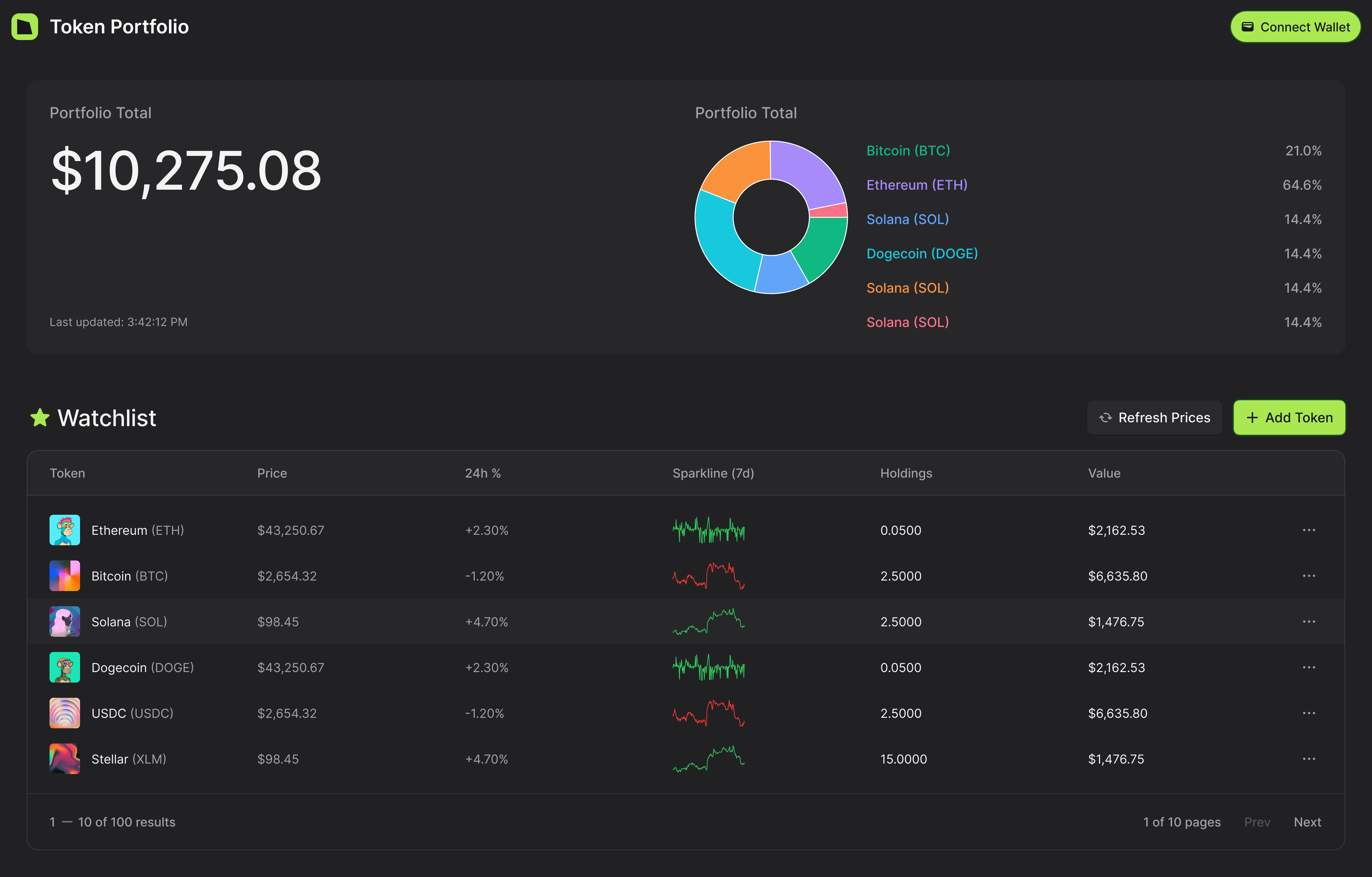Select the Bitcoin token avatar image
Image resolution: width=1372 pixels, height=877 pixels.
click(x=64, y=575)
